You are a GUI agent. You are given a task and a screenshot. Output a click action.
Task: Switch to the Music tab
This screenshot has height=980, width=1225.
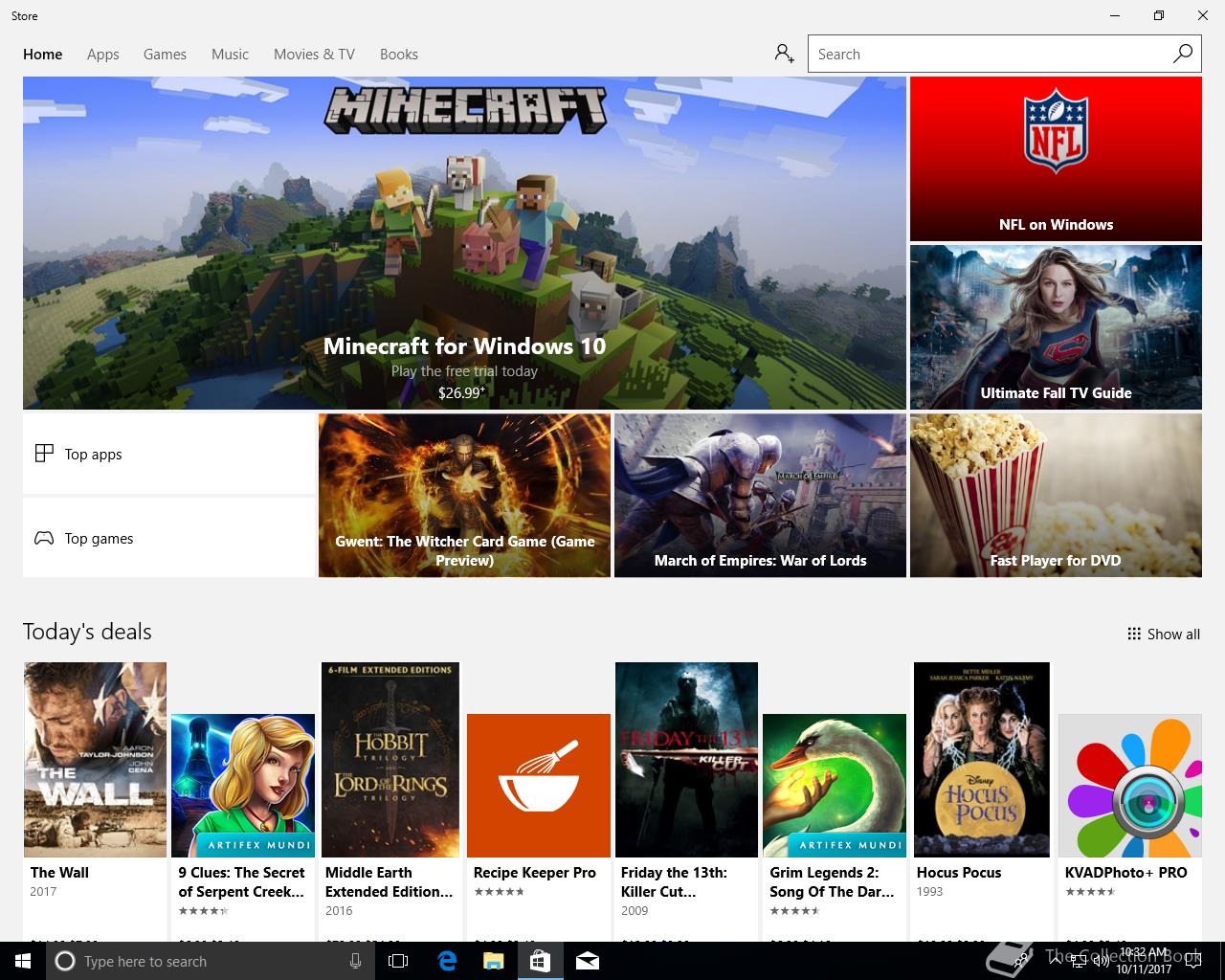230,55
